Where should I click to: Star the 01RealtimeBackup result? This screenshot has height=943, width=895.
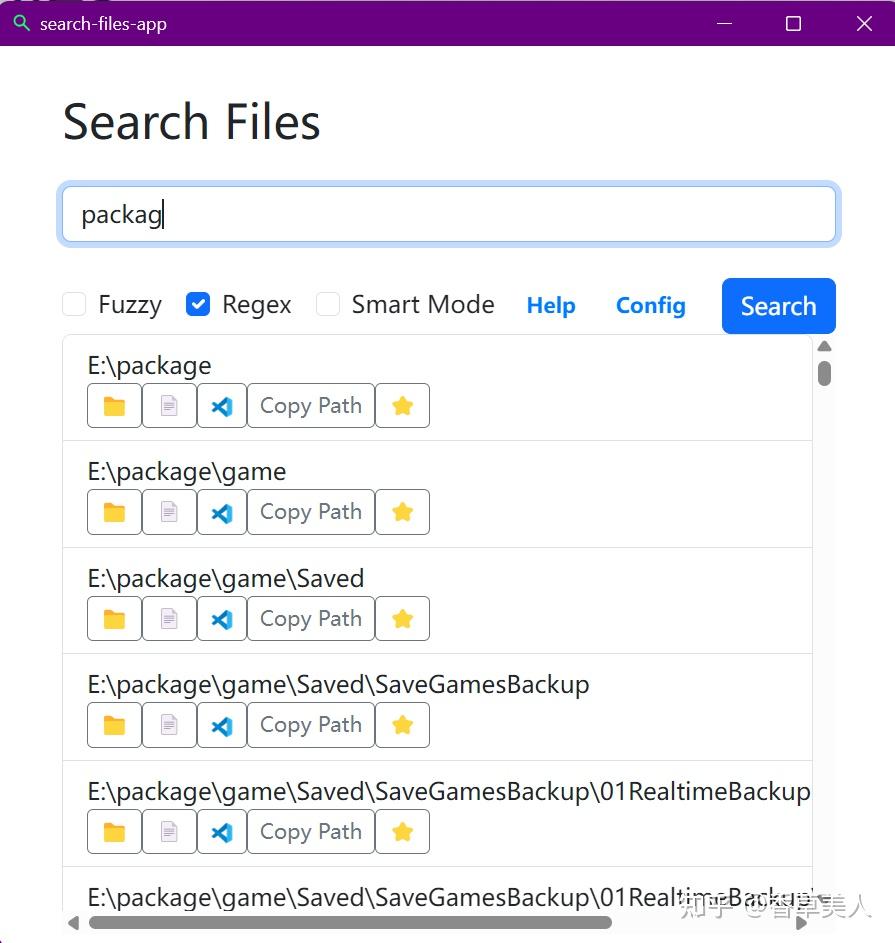[403, 832]
